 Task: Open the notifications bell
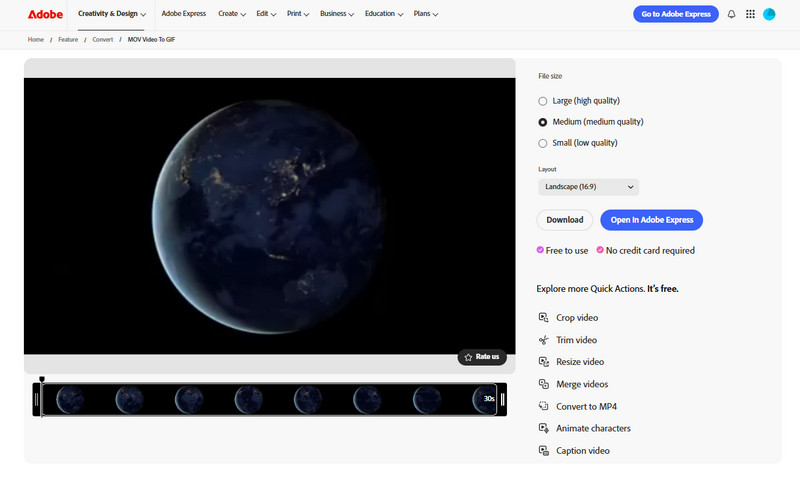coord(731,14)
